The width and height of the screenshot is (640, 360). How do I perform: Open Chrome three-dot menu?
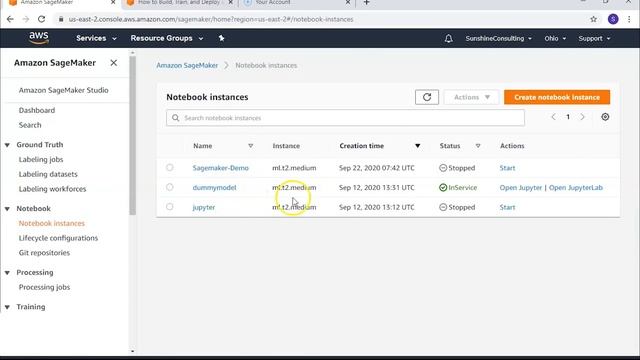point(629,19)
